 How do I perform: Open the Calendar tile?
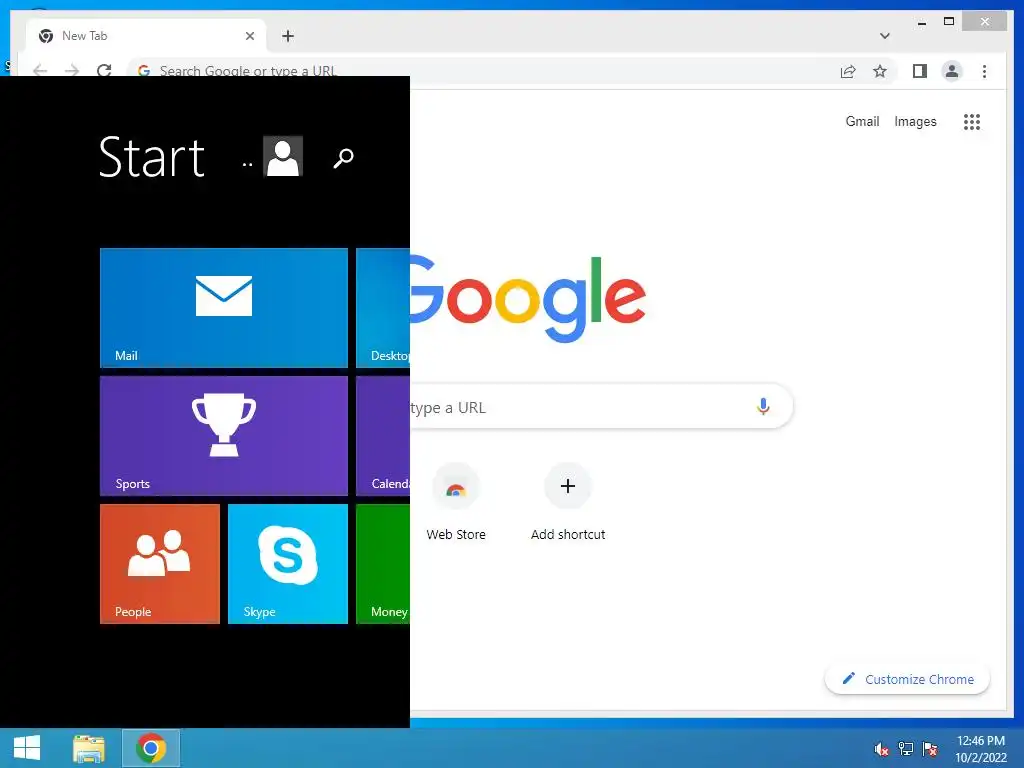click(383, 436)
